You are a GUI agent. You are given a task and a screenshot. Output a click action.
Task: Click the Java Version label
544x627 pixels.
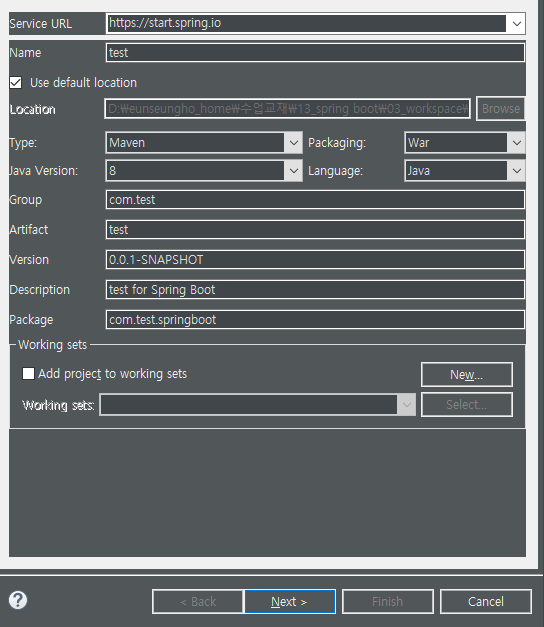click(43, 171)
